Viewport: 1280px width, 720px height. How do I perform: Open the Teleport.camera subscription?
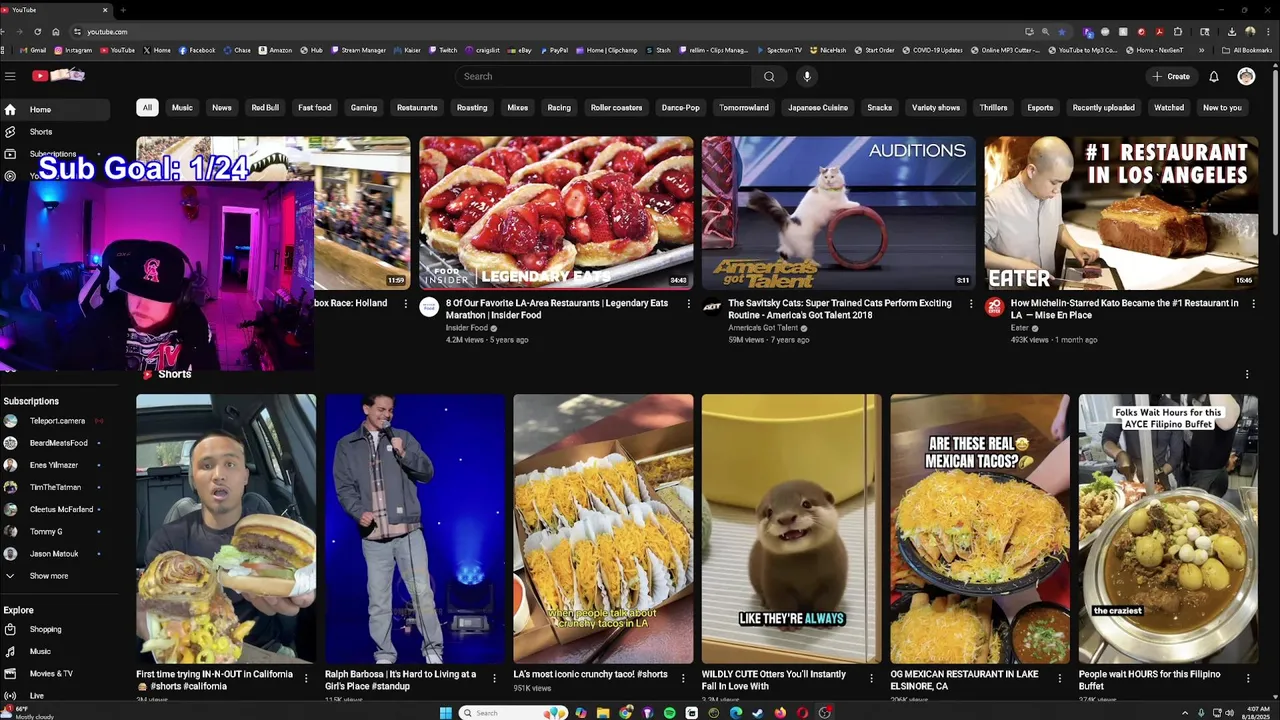pos(56,421)
